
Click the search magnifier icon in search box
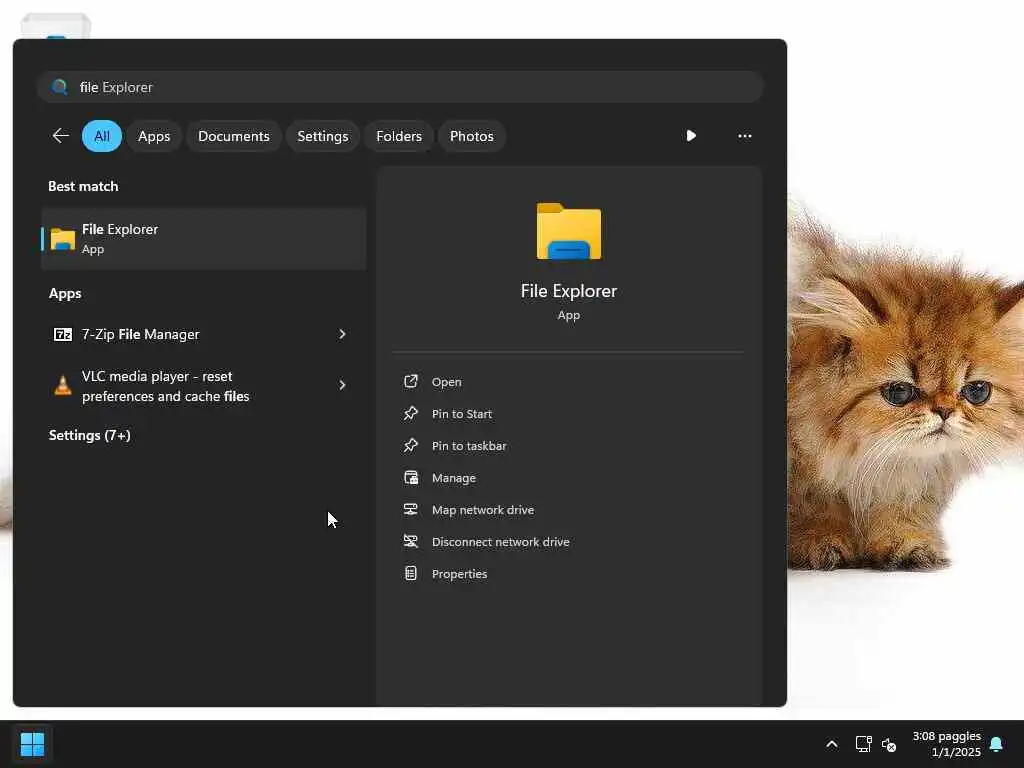coord(59,87)
